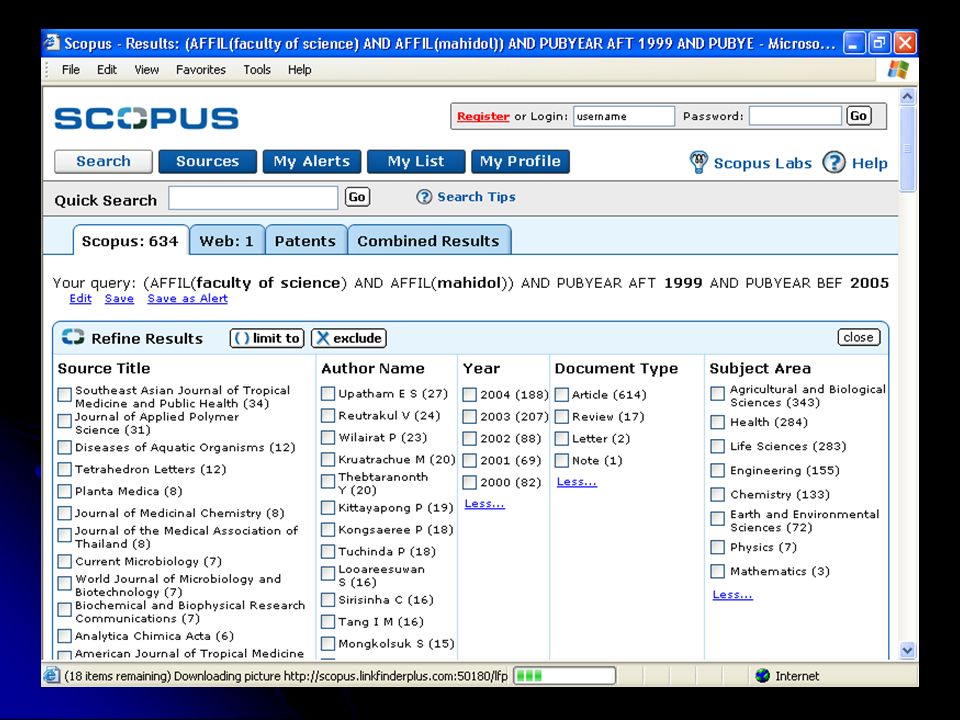
Task: Tick Tetrahedron Letters checkbox
Action: pyautogui.click(x=64, y=469)
